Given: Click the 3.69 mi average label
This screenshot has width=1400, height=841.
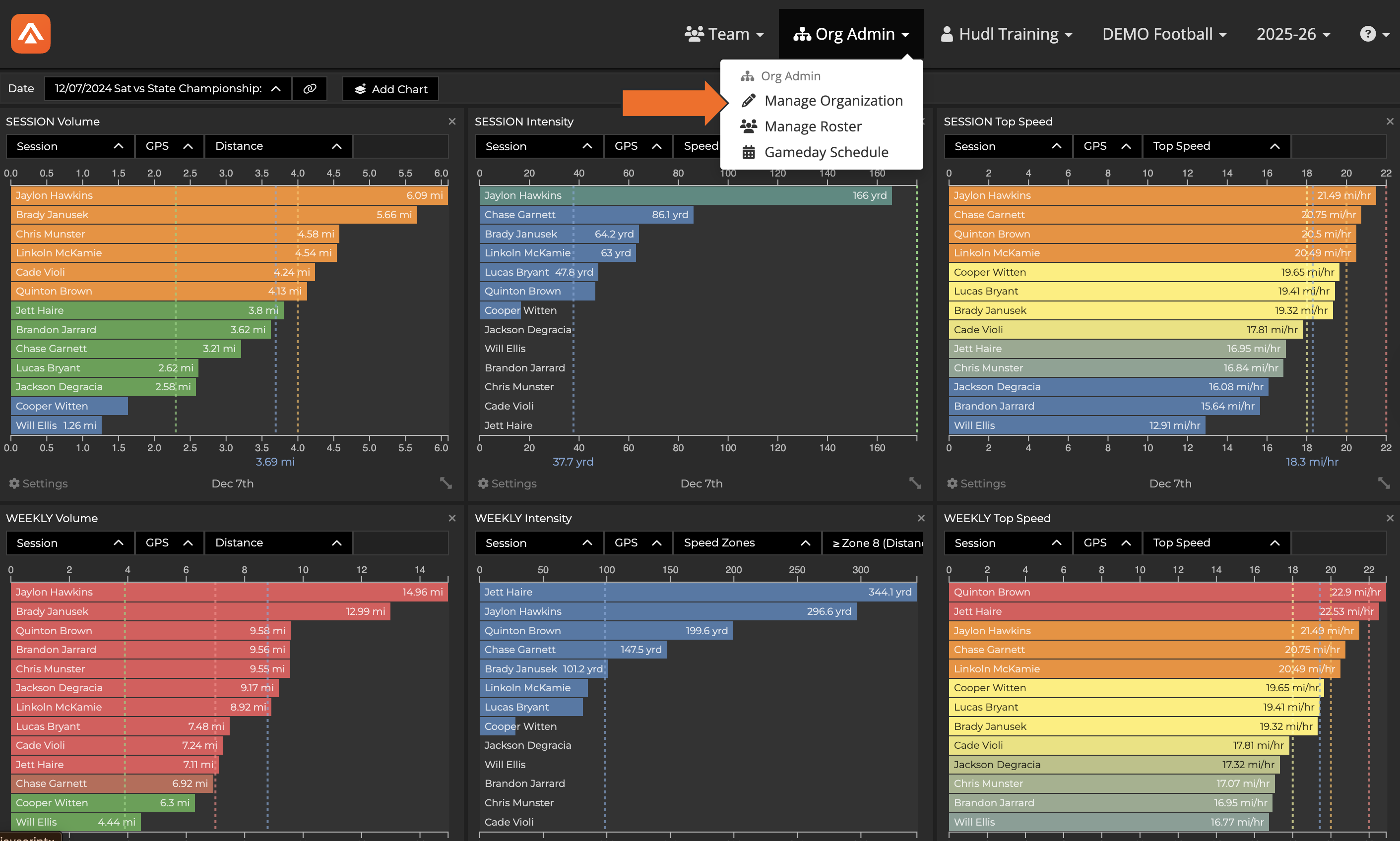Looking at the screenshot, I should (275, 462).
